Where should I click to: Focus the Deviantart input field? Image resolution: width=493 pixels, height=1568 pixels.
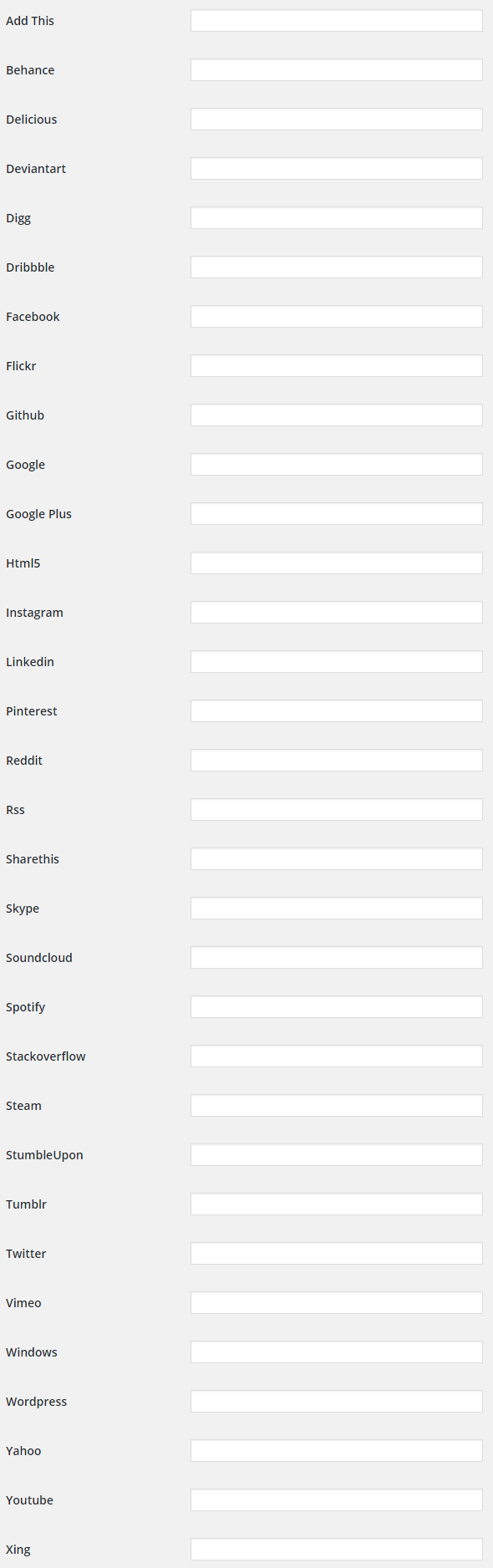coord(336,168)
